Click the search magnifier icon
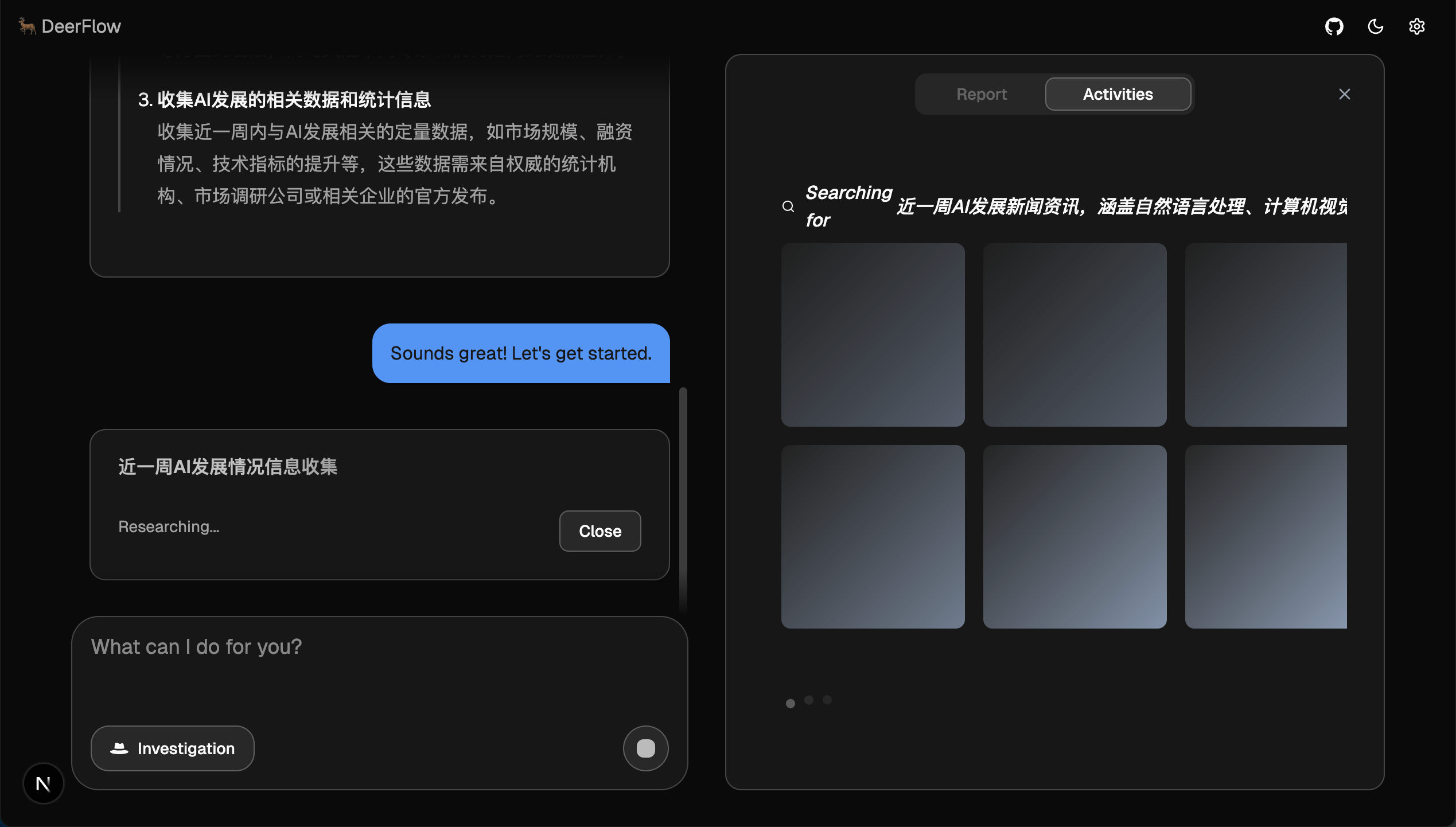Viewport: 1456px width, 827px height. [788, 206]
